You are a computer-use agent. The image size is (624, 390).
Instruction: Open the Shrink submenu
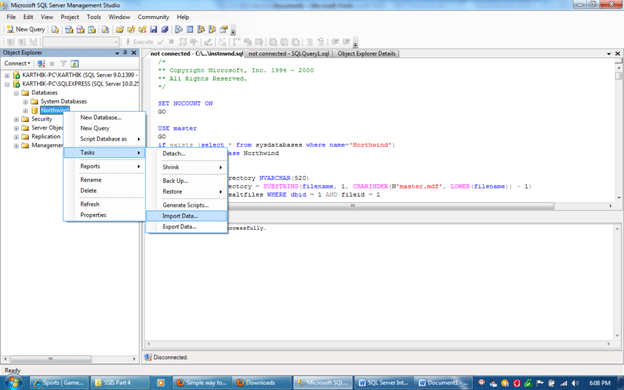point(187,167)
